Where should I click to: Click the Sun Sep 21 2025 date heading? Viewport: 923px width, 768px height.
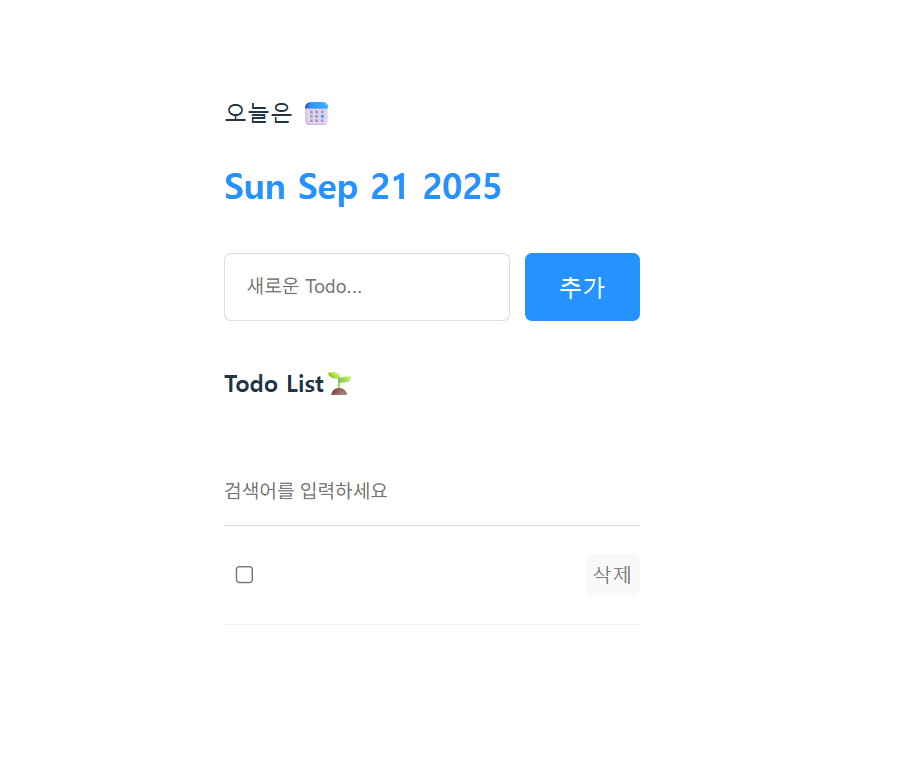point(363,187)
